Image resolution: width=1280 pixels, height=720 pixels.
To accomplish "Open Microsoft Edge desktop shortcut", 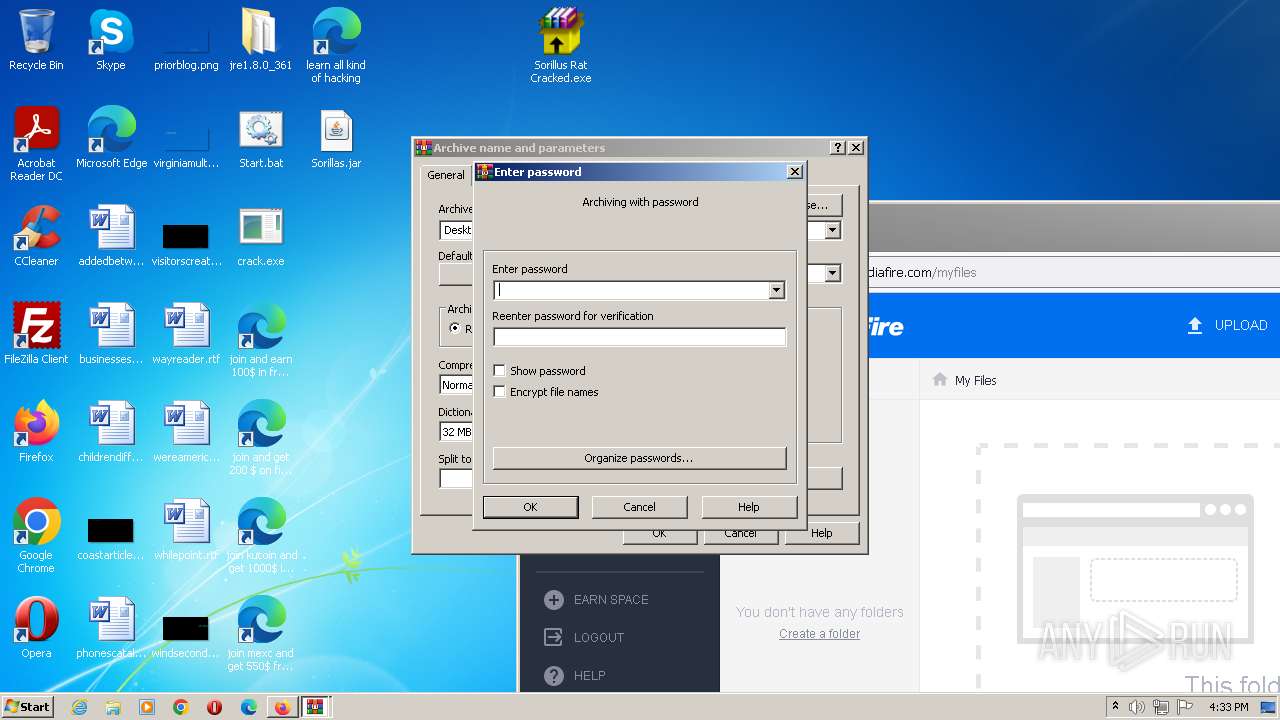I will click(x=111, y=138).
